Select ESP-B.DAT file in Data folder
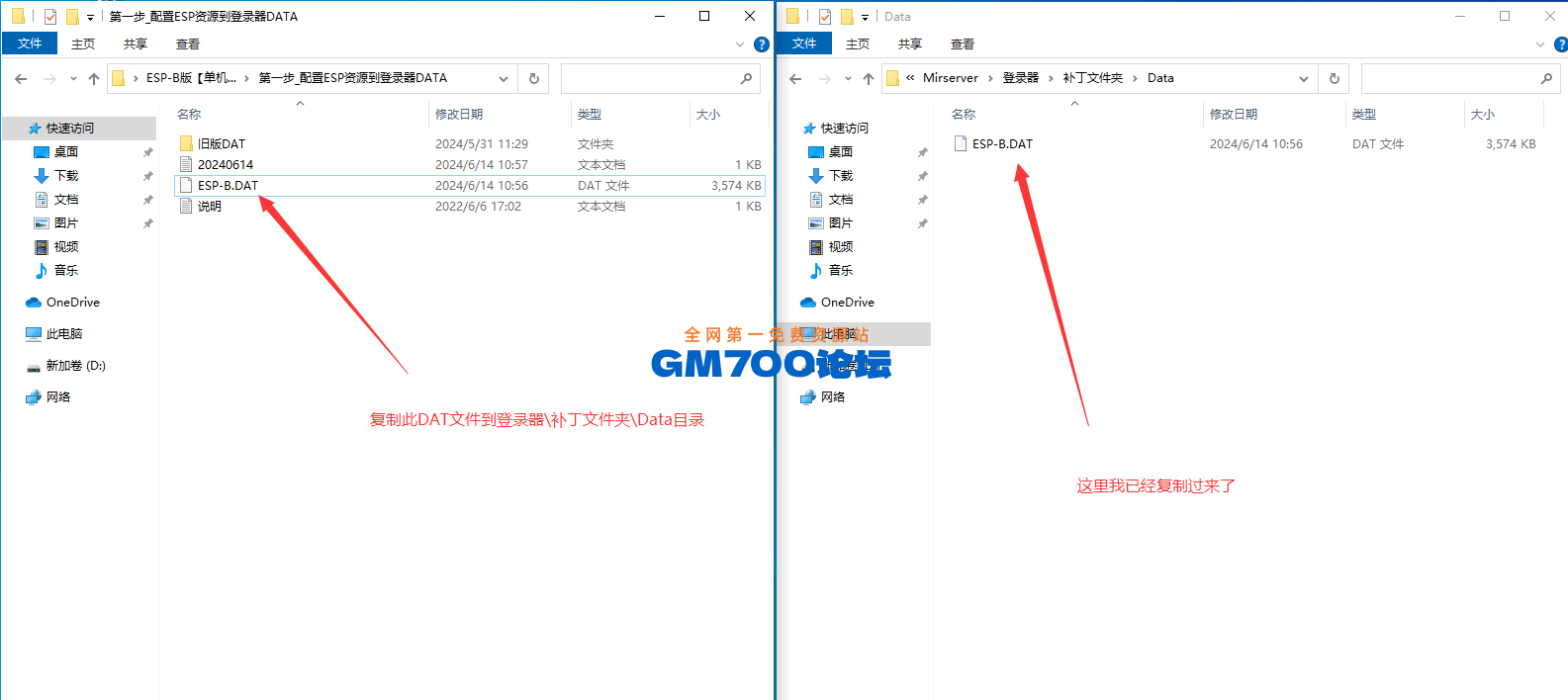 click(1001, 144)
